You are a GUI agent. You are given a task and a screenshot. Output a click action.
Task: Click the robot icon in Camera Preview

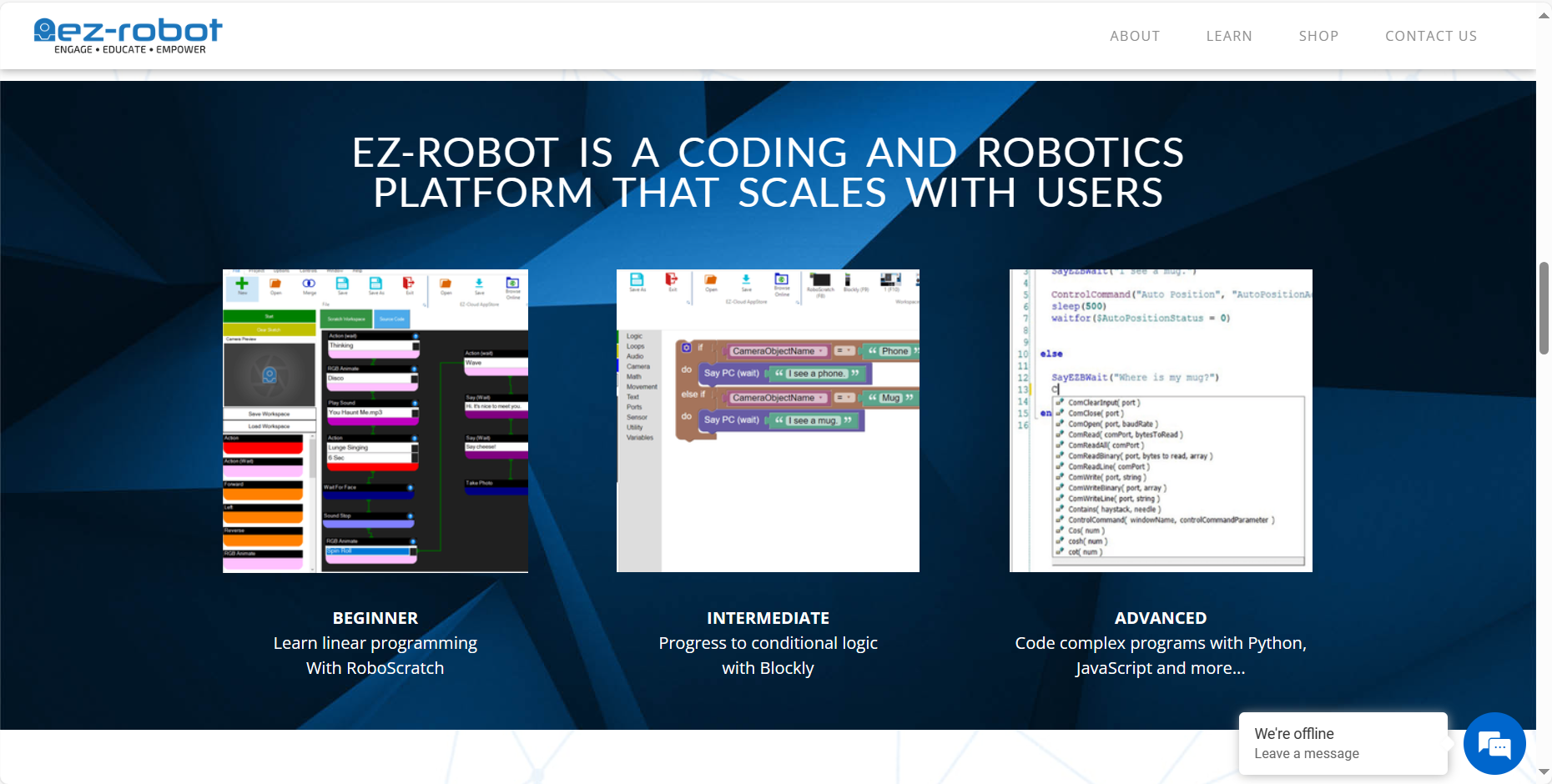point(270,375)
